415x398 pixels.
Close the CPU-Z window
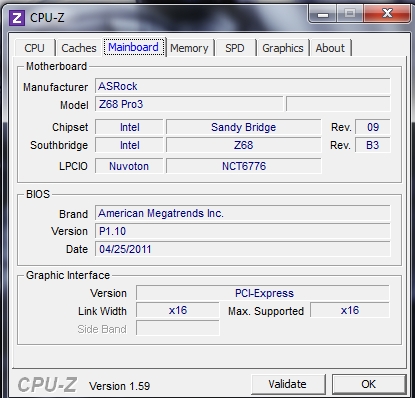tap(387, 14)
